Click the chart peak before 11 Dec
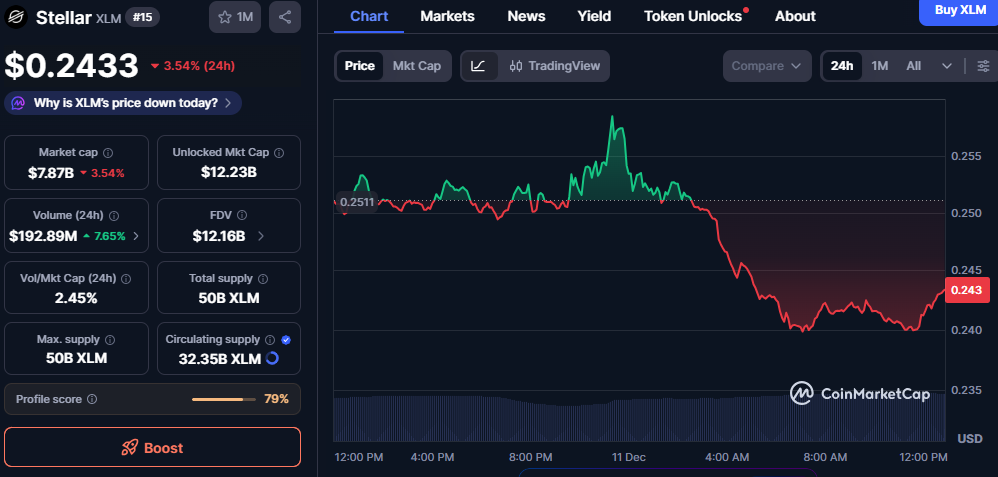The height and width of the screenshot is (477, 998). coord(612,117)
